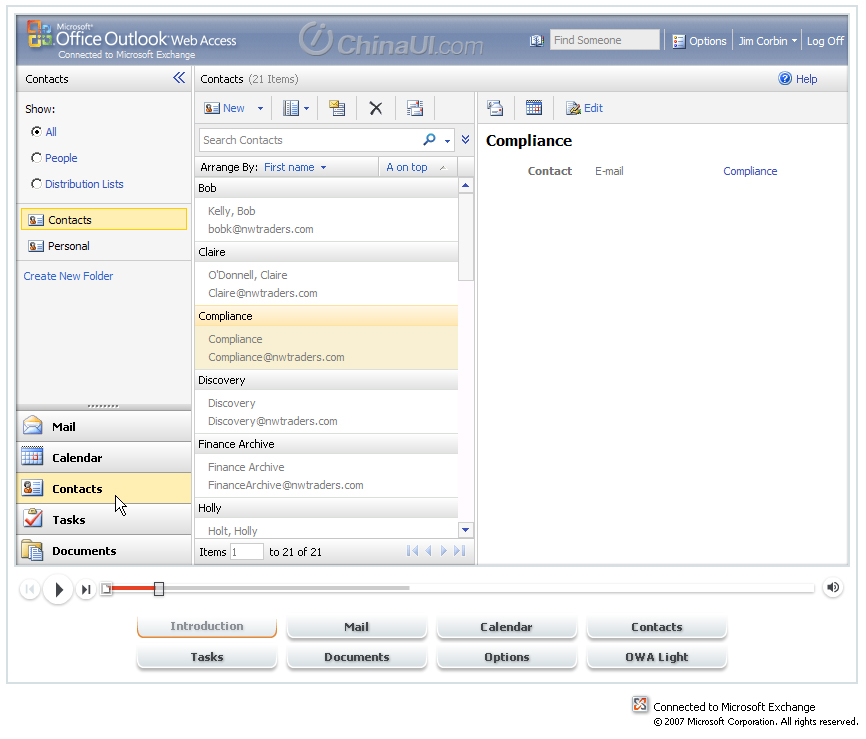This screenshot has height=739, width=866.
Task: Click the Delete (X) toolbar icon
Action: [376, 108]
